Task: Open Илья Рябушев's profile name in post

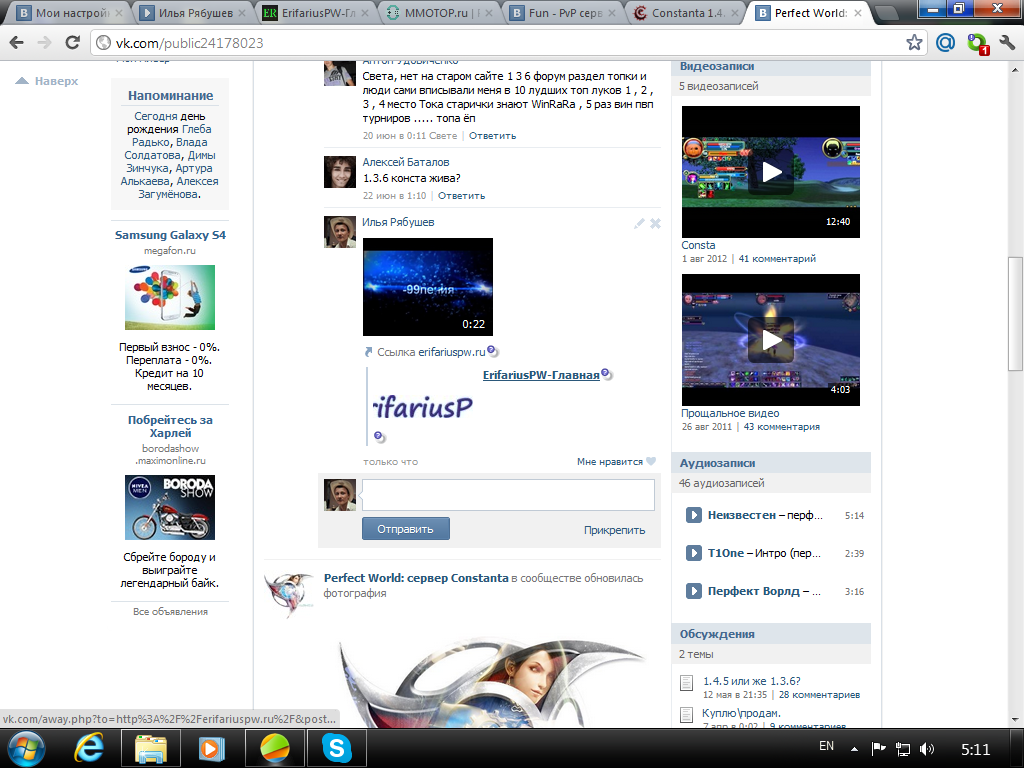Action: tap(398, 222)
